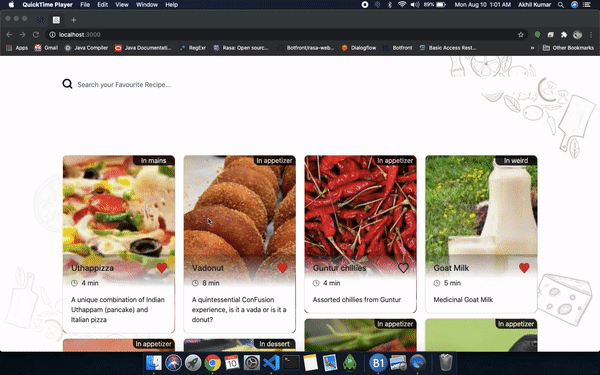
Task: Open Finder from the Dock
Action: [x=154, y=362]
